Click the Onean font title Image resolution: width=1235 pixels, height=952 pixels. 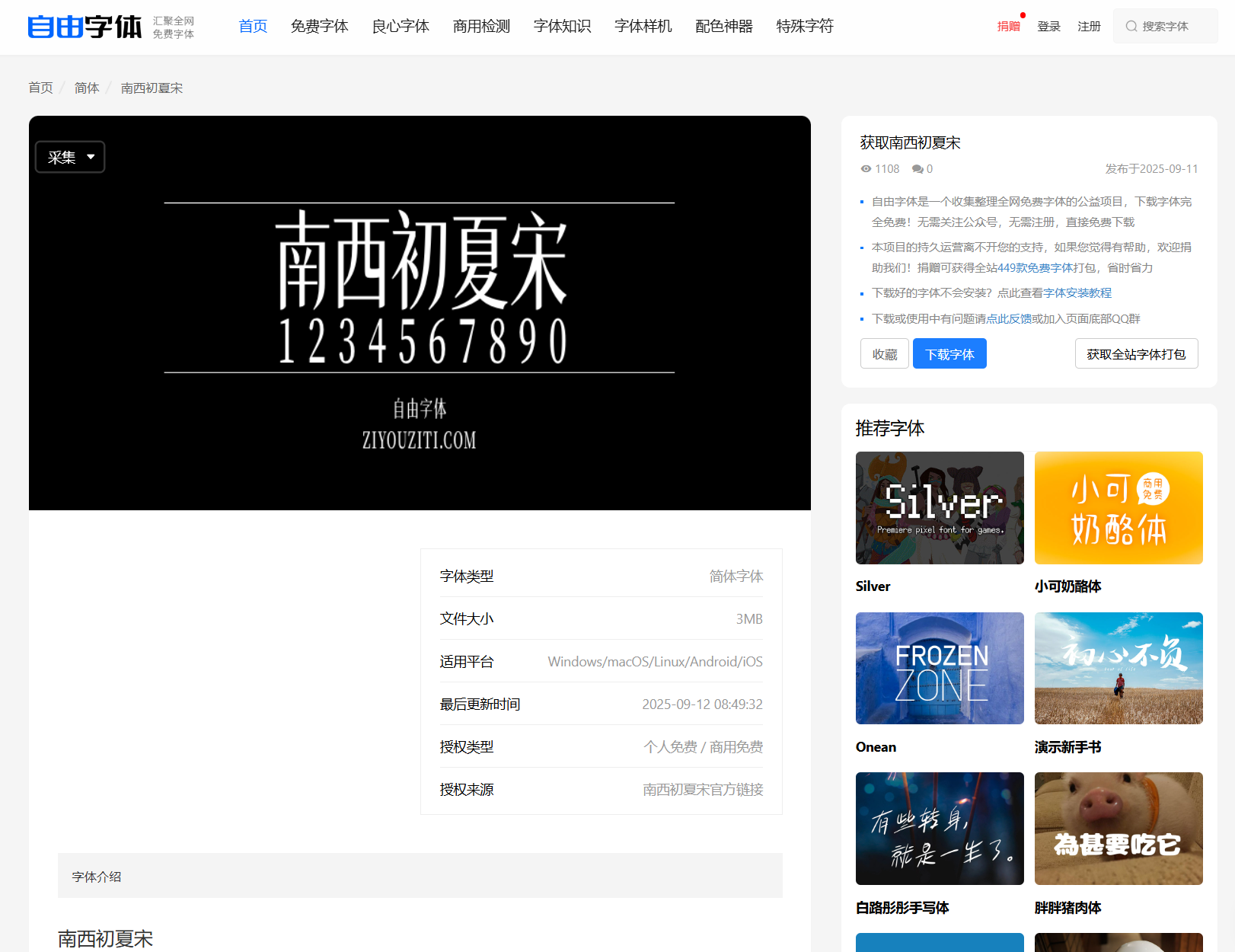(x=876, y=747)
